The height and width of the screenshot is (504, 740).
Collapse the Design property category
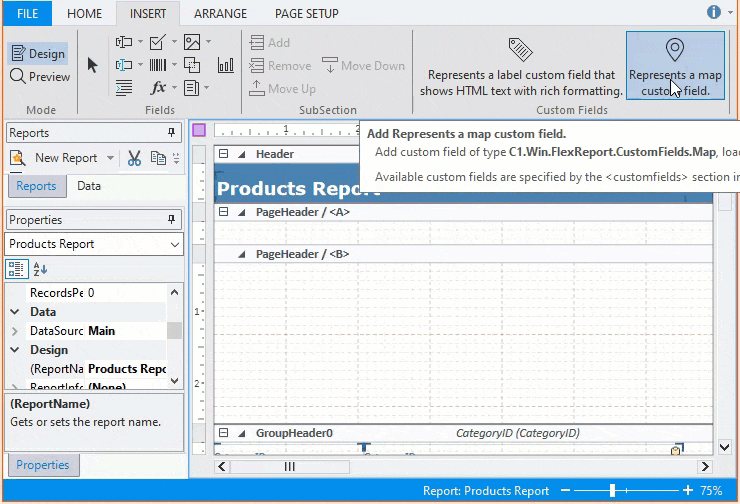(15, 350)
